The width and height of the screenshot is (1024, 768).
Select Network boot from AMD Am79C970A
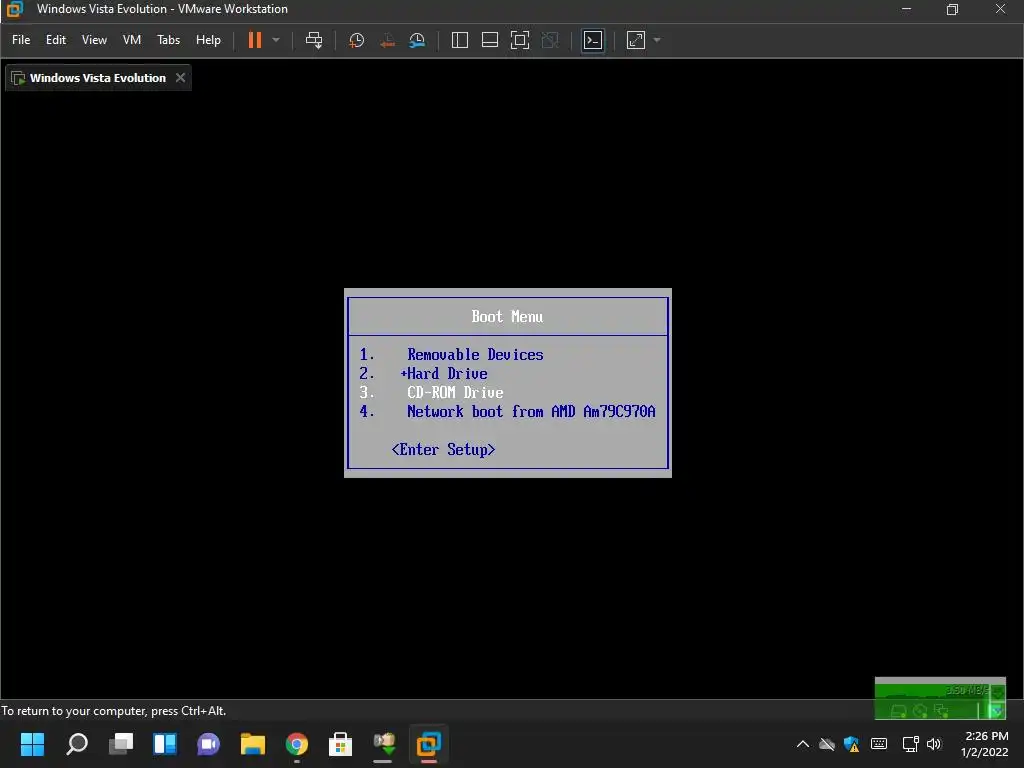[x=531, y=411]
